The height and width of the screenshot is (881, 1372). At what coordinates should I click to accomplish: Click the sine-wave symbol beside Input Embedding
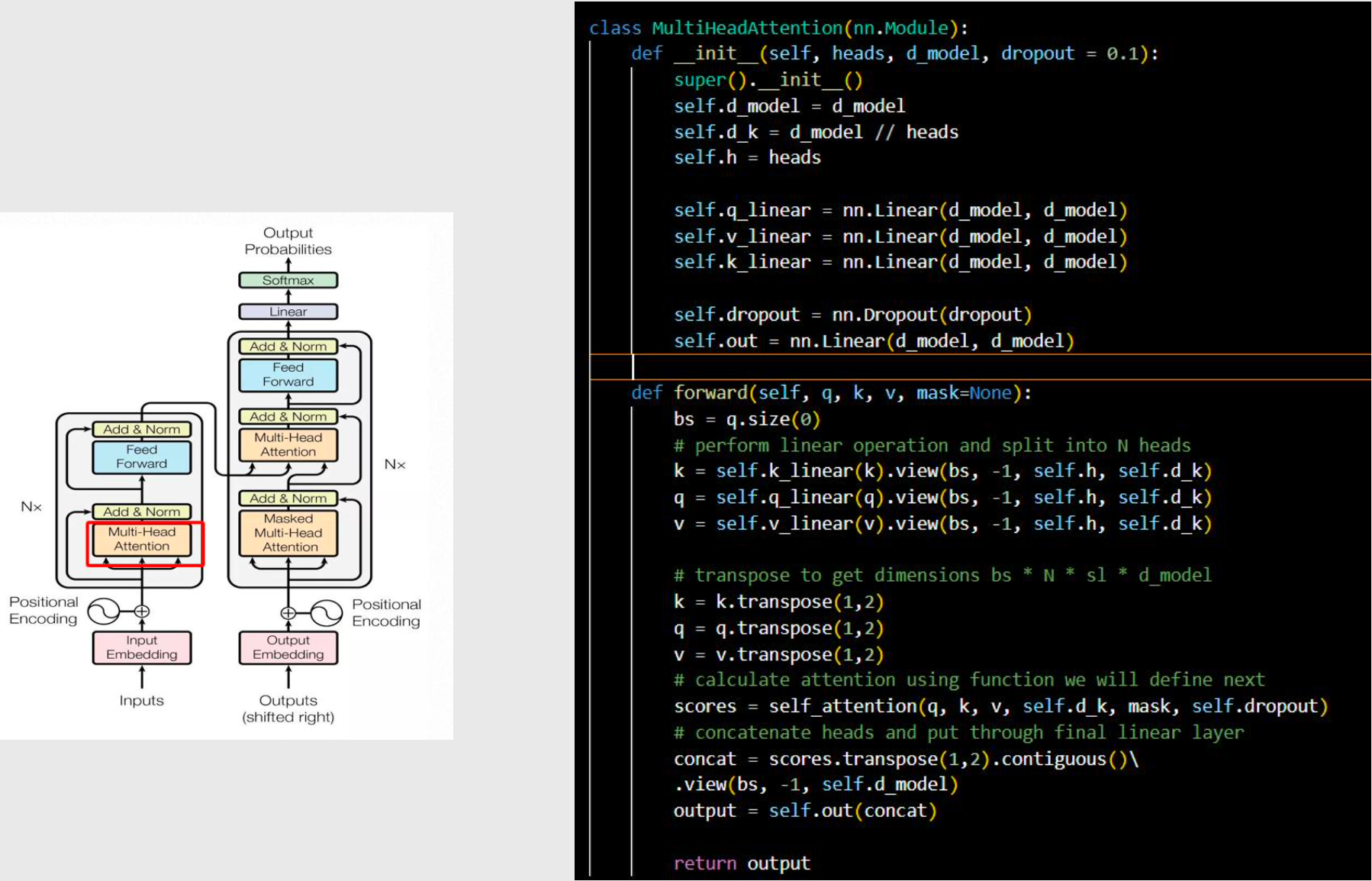point(104,612)
